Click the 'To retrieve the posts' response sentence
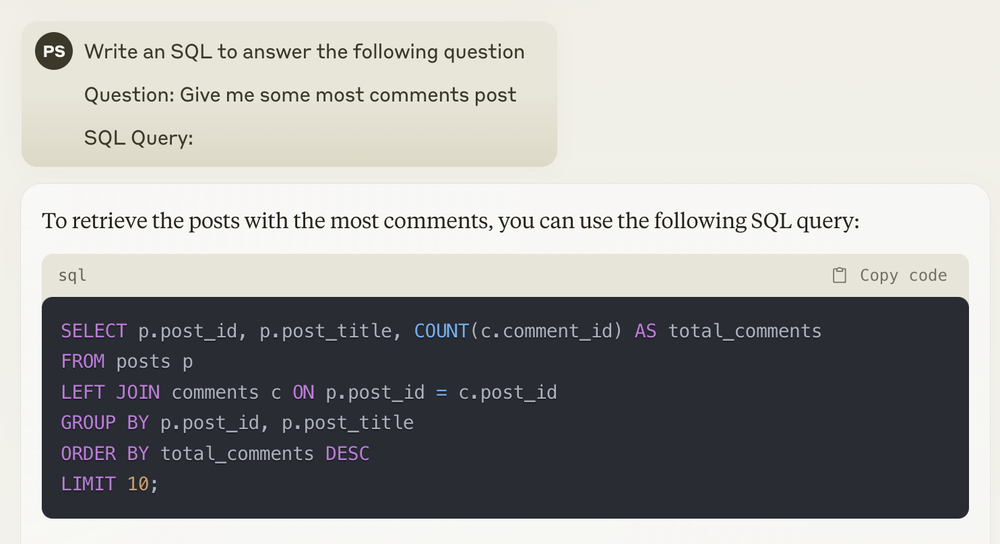 pos(450,221)
